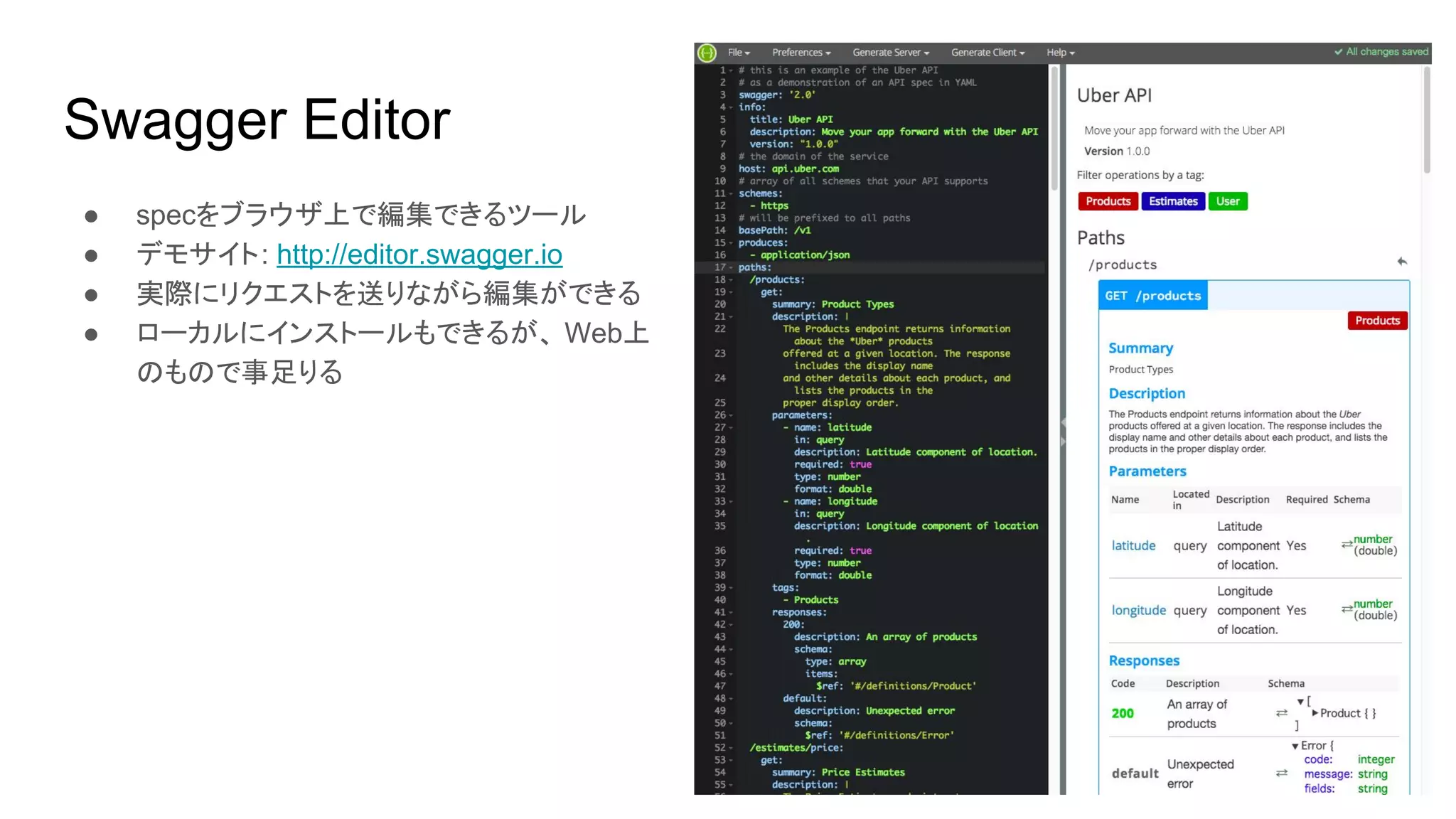Fold the tags block at line 39
Image resolution: width=1456 pixels, height=819 pixels.
coord(731,588)
